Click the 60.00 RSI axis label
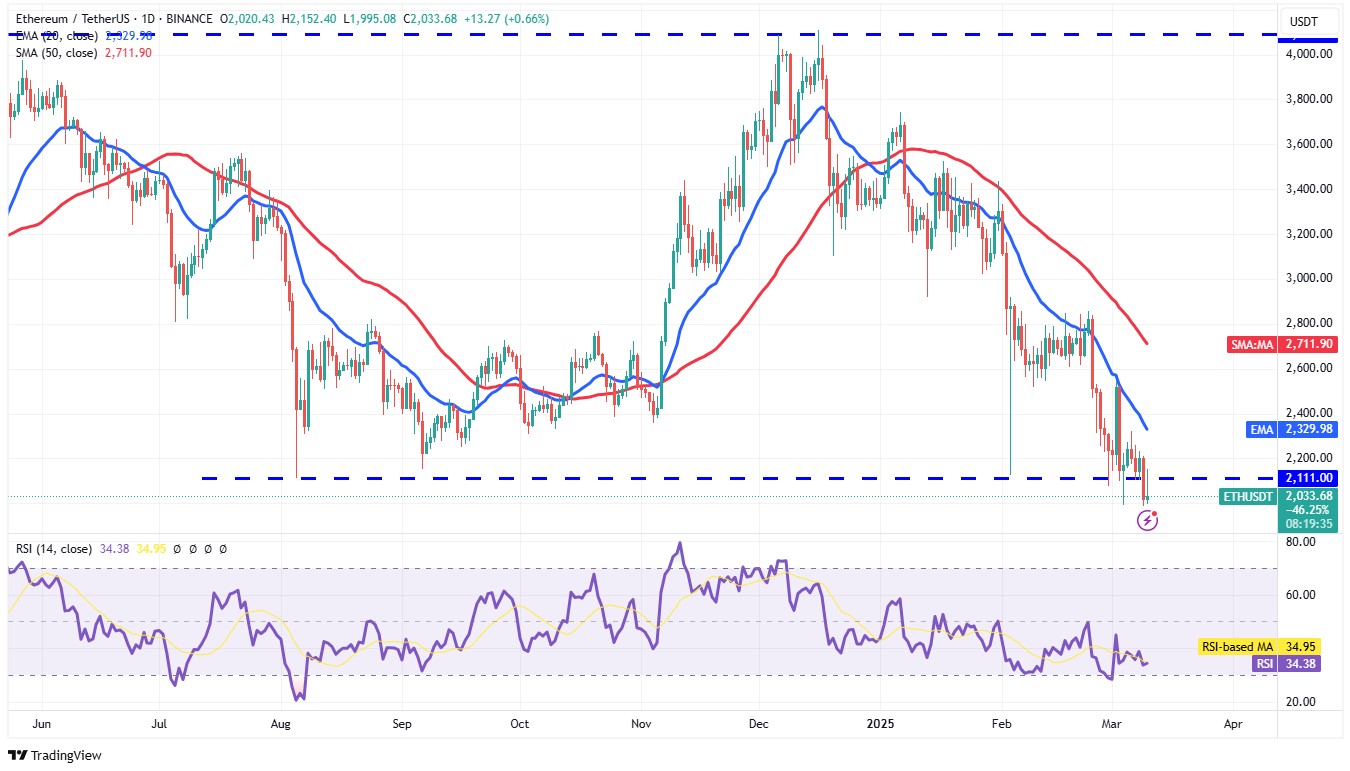The width and height of the screenshot is (1350, 771). (1299, 595)
